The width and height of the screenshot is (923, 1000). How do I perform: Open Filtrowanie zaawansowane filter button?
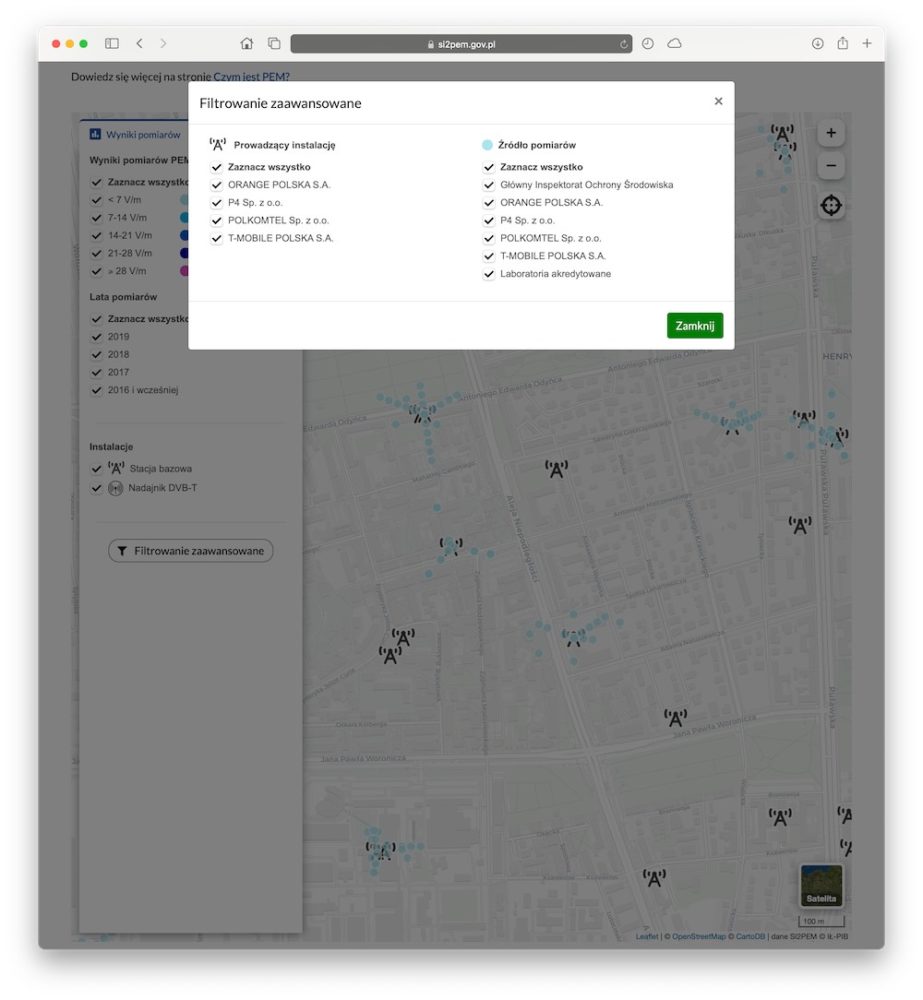191,551
